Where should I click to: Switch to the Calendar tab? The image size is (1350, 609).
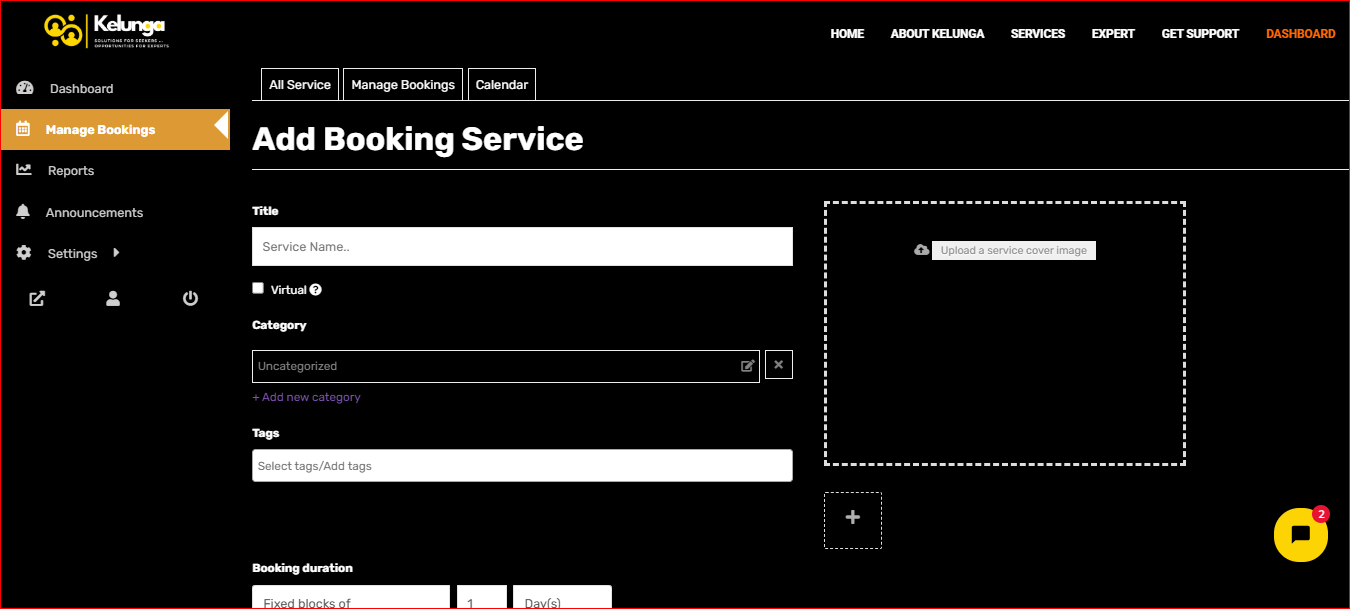(502, 85)
